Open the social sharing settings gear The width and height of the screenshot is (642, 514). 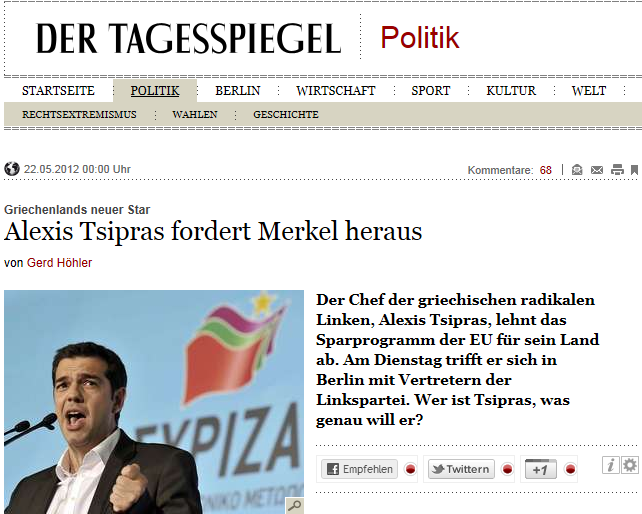[630, 465]
